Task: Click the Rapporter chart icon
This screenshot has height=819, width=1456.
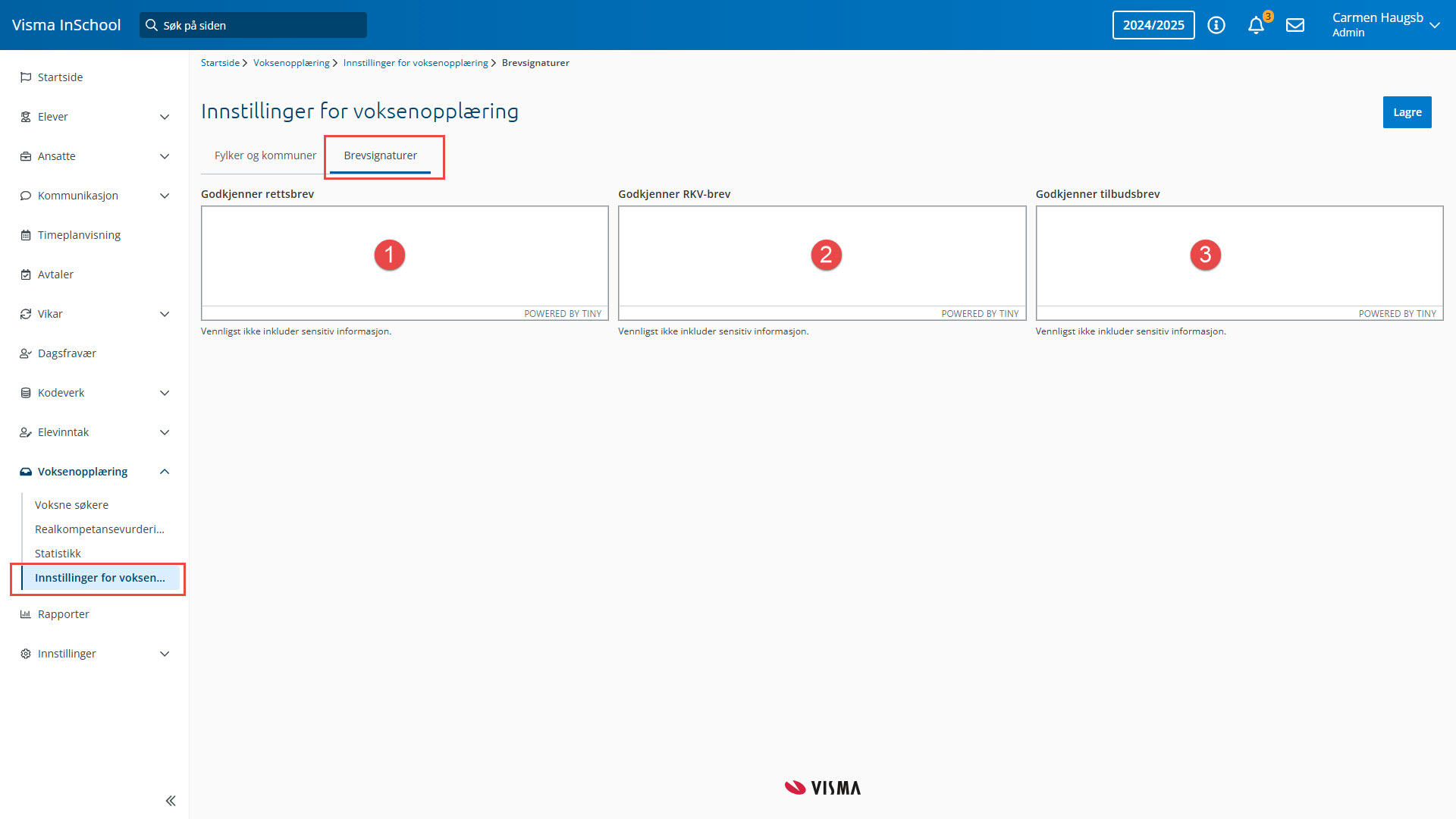Action: (x=26, y=614)
